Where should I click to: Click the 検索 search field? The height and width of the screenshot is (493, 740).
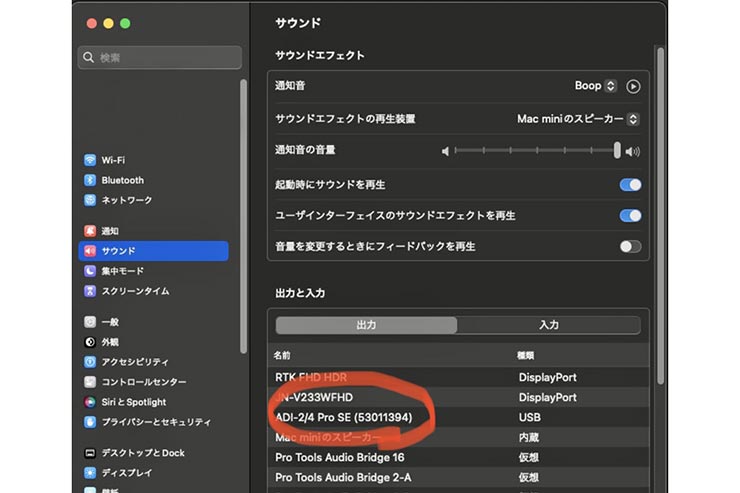[x=160, y=58]
